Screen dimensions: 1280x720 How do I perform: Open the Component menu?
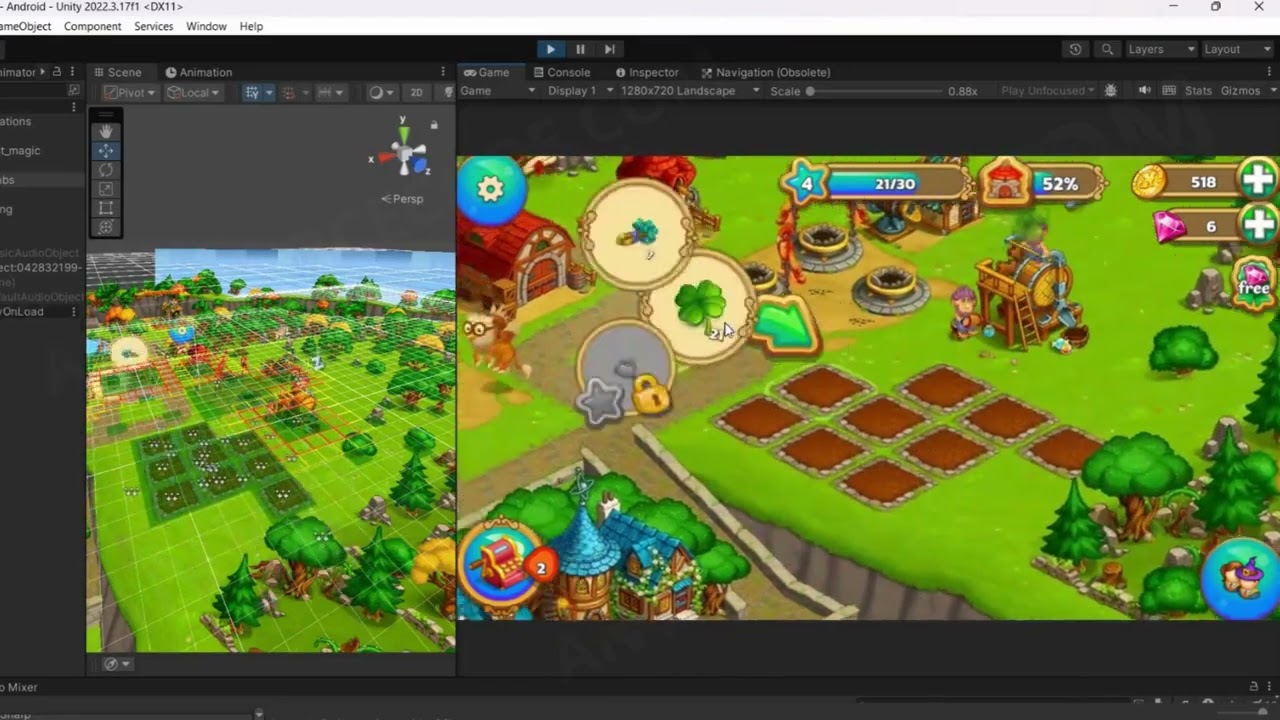click(x=92, y=27)
